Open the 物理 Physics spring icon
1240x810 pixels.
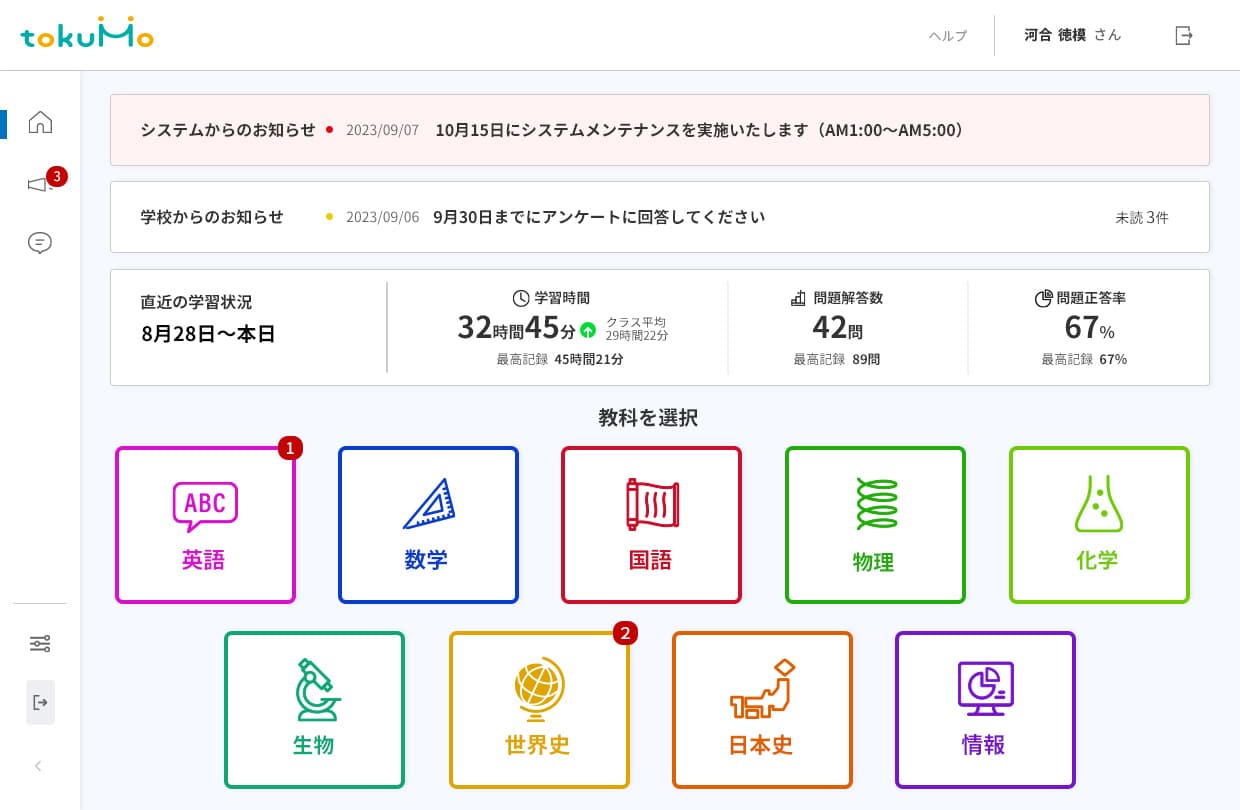[x=875, y=505]
